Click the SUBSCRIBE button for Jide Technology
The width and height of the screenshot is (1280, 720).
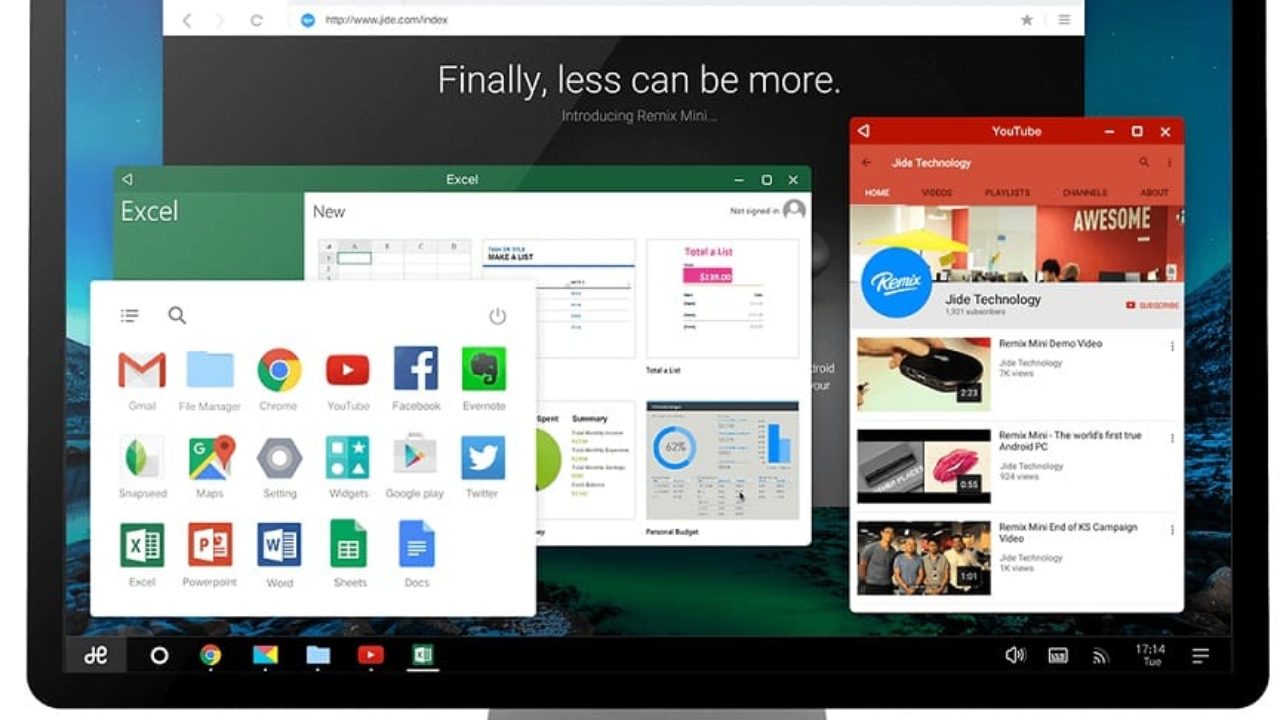coord(1152,305)
